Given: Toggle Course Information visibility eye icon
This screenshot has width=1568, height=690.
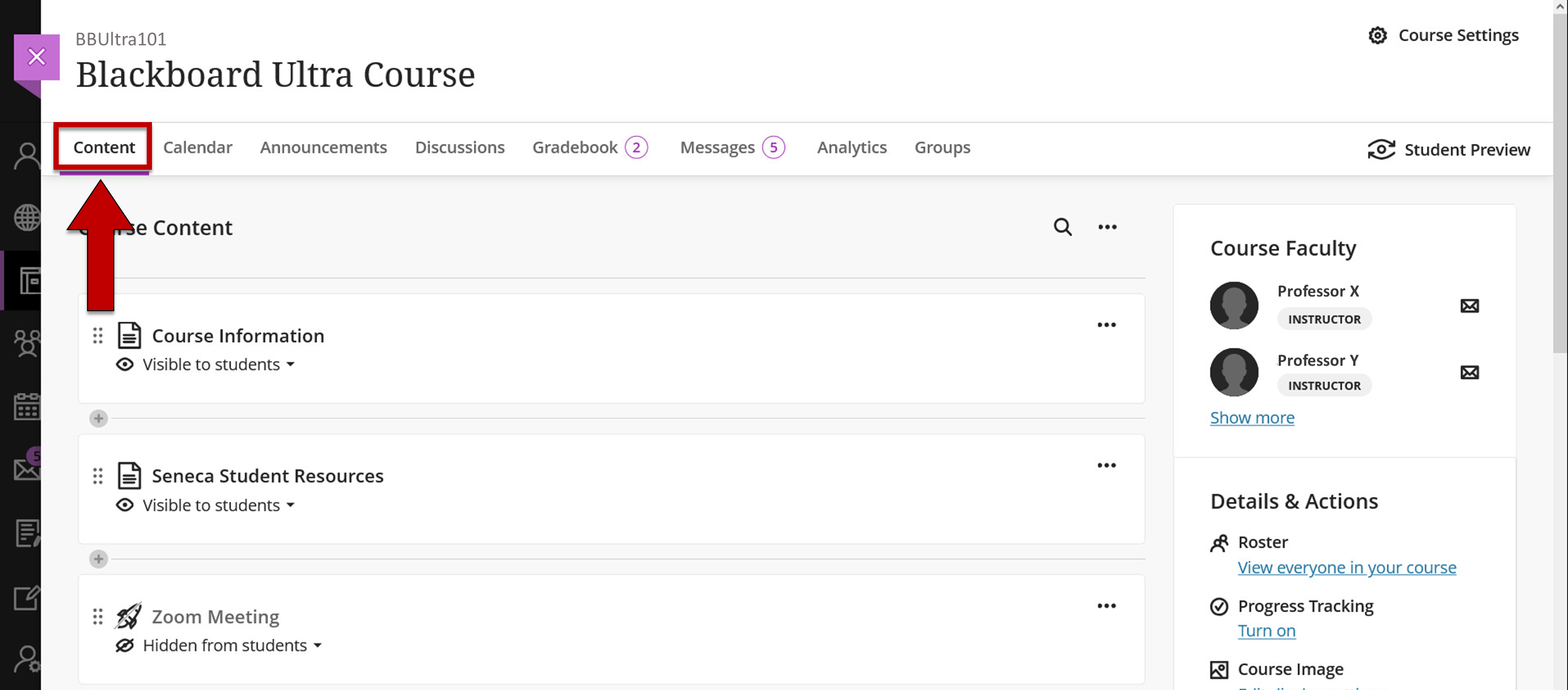Looking at the screenshot, I should 125,365.
